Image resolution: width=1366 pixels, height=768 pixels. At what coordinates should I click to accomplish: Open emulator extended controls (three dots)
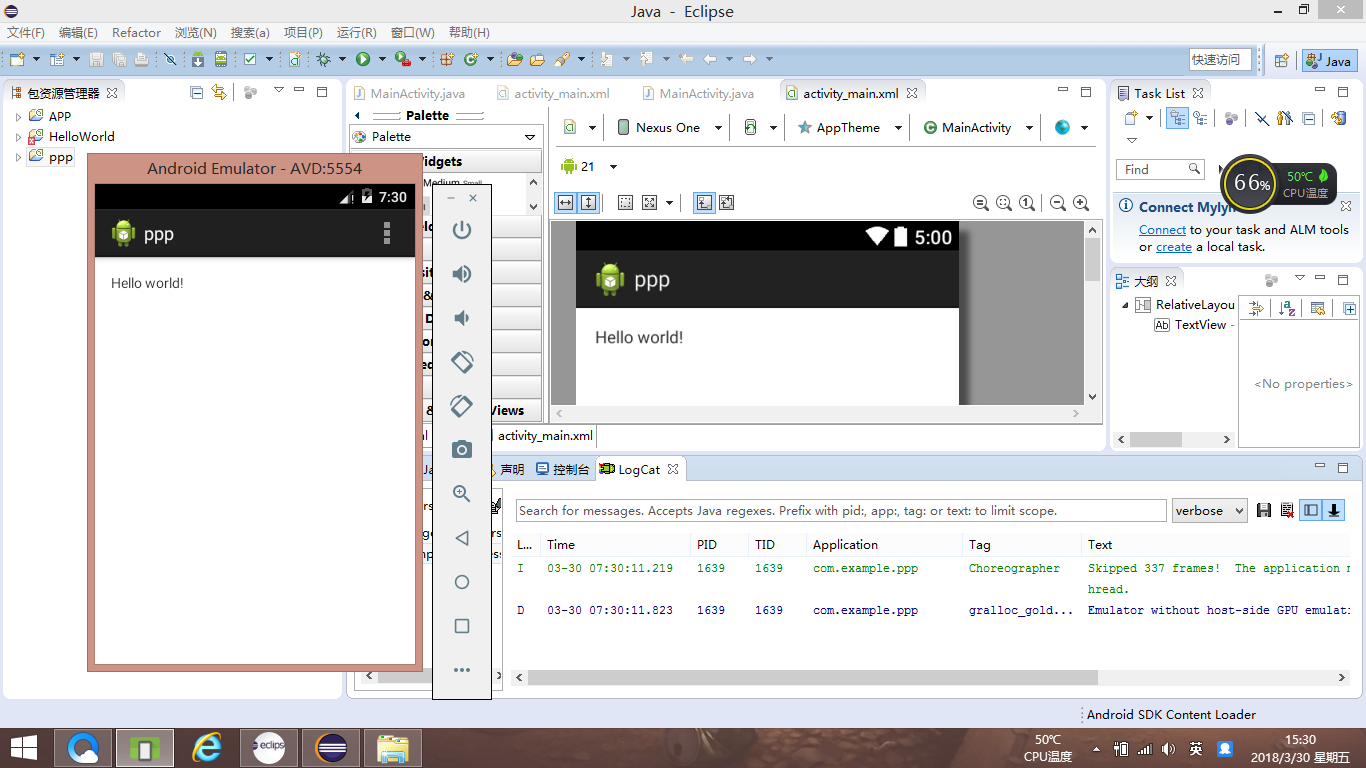pyautogui.click(x=462, y=670)
